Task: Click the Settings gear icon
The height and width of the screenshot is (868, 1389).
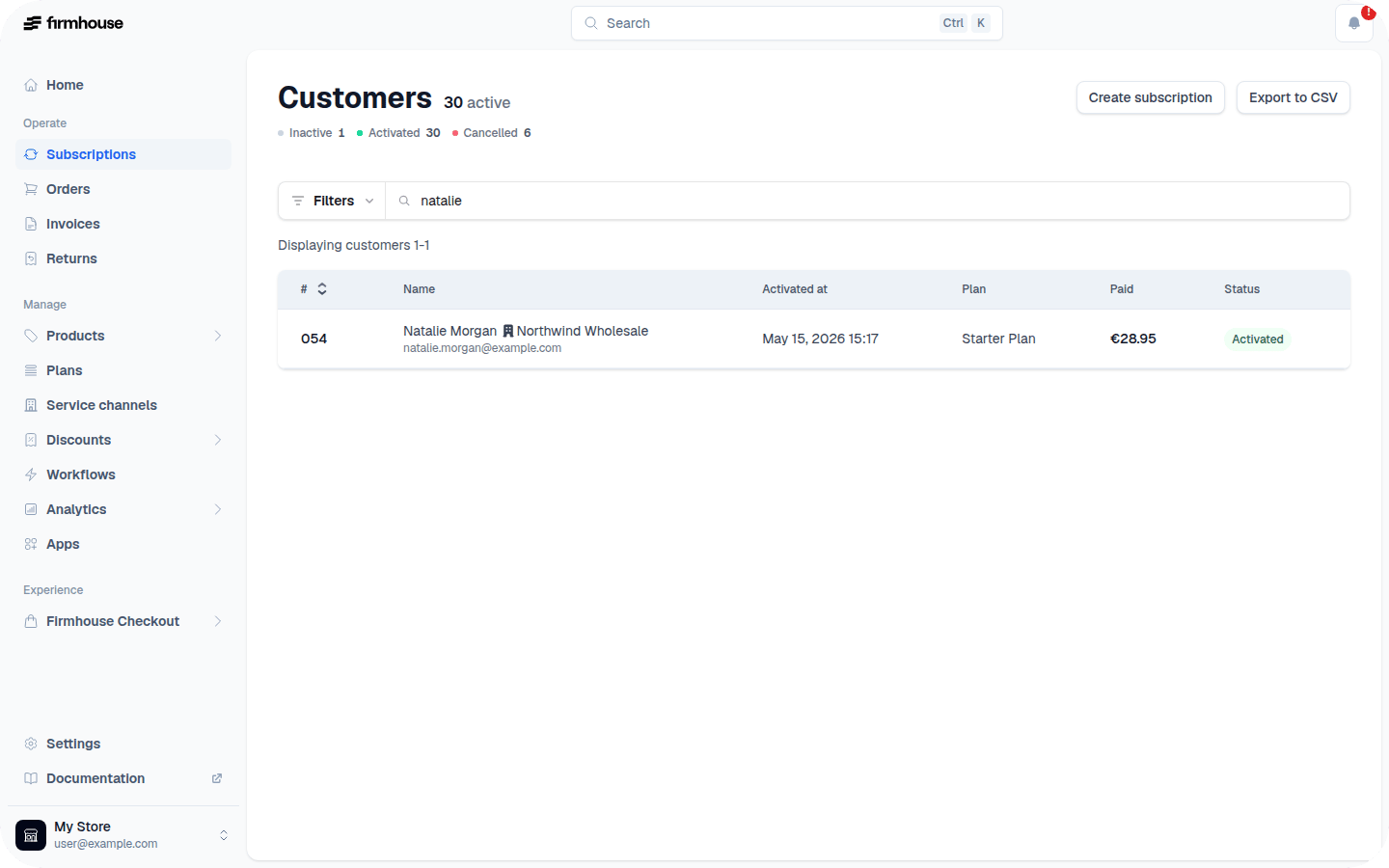Action: coord(31,744)
